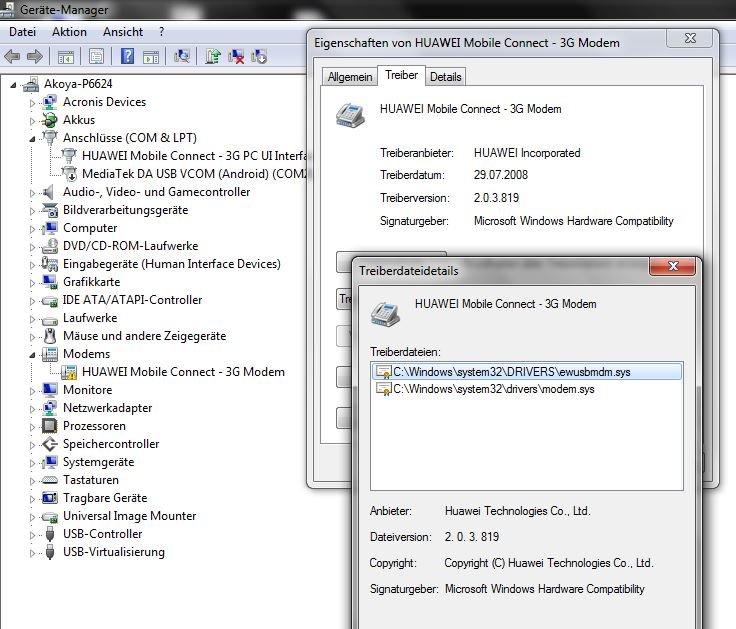Viewport: 736px width, 629px height.
Task: Click the Treiberdatum value 29.07.2008
Action: [501, 175]
